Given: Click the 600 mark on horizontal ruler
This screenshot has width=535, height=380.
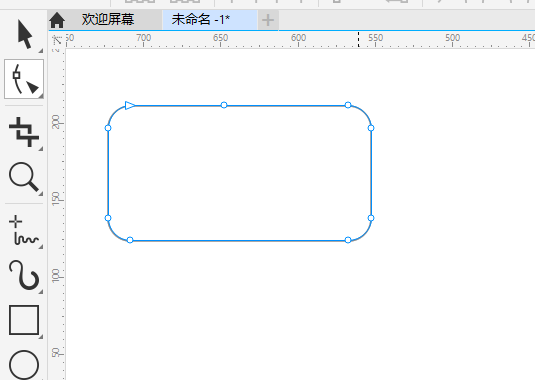Looking at the screenshot, I should (x=299, y=38).
